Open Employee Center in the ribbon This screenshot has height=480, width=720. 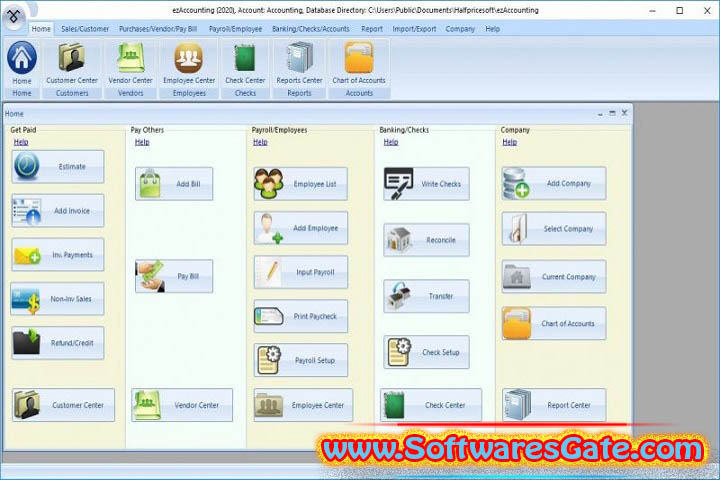189,63
